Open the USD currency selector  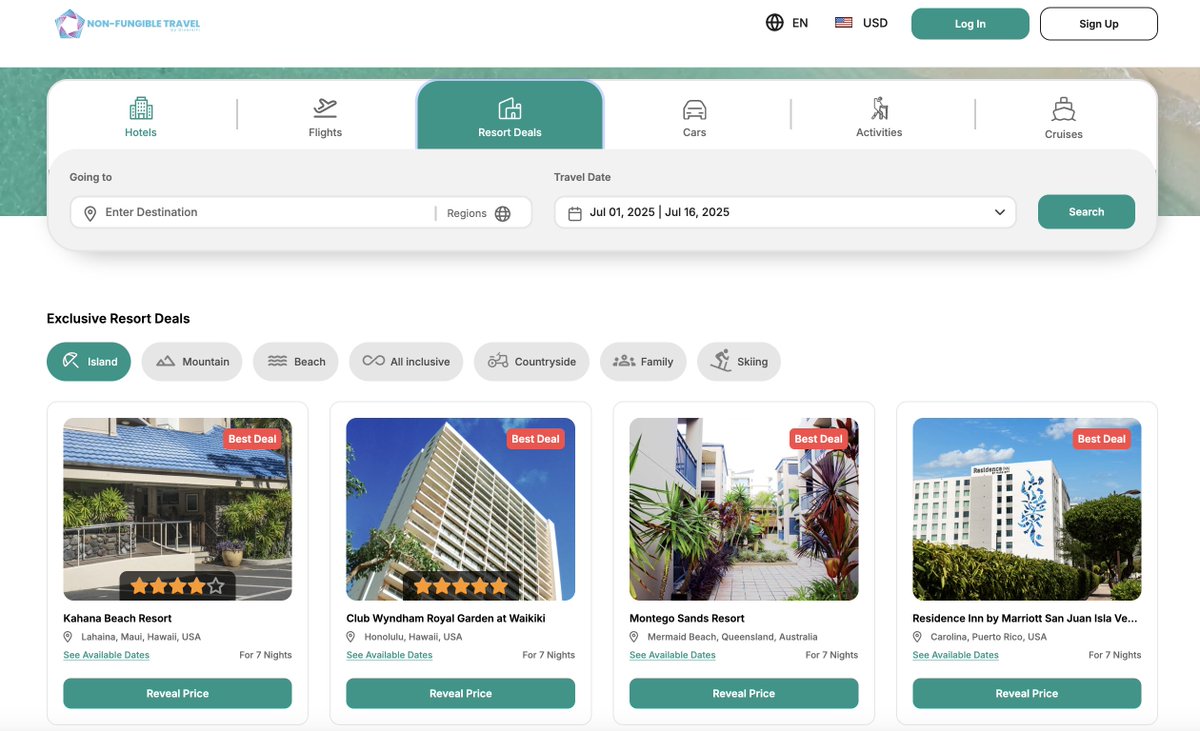pos(861,23)
